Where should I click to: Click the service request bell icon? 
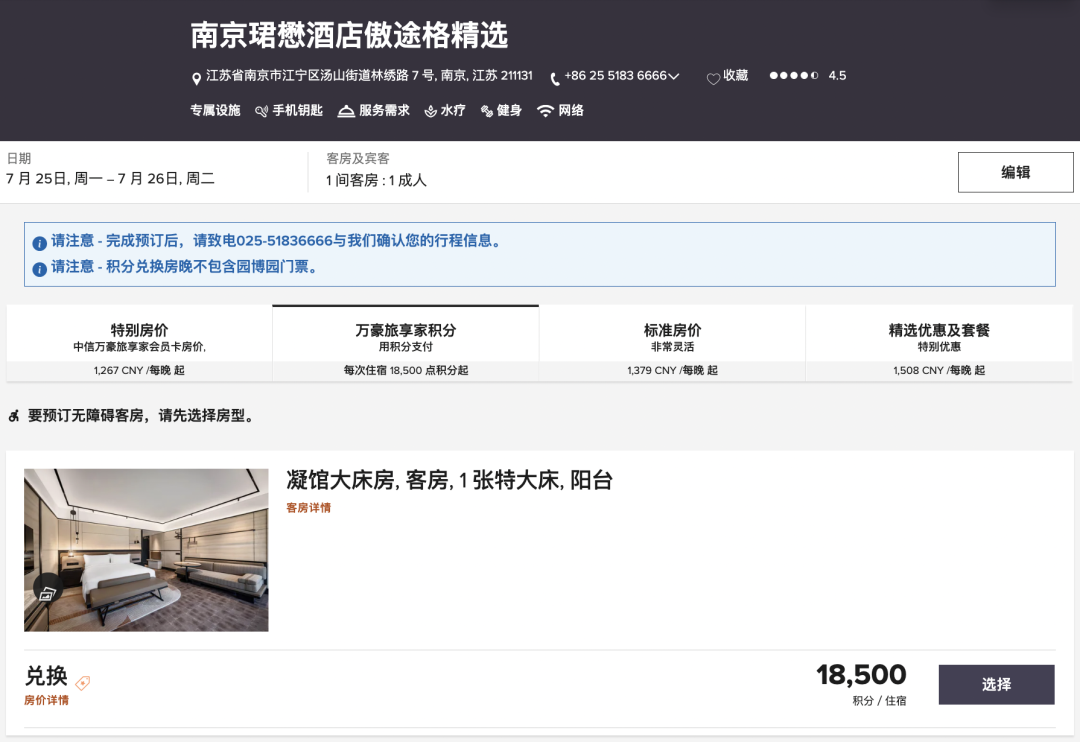(x=346, y=111)
